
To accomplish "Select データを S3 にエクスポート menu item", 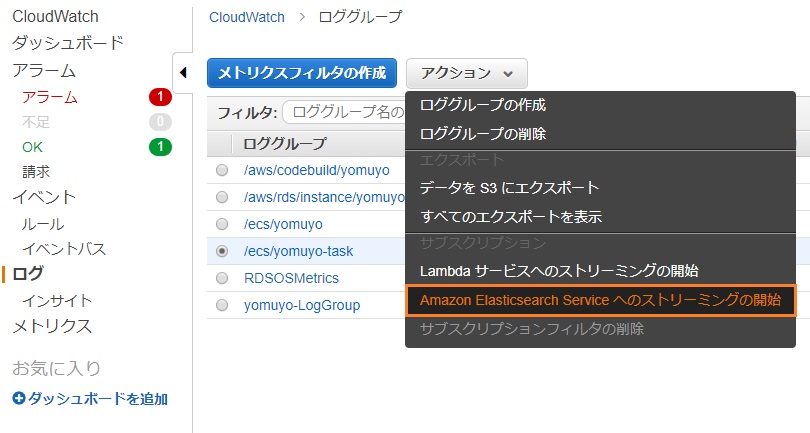I will [600, 188].
